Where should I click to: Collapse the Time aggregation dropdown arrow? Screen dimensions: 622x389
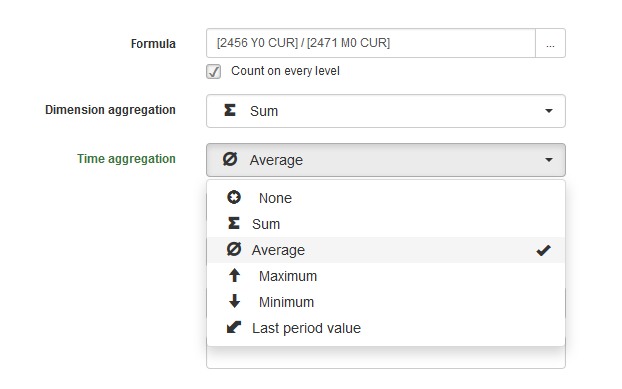[549, 160]
